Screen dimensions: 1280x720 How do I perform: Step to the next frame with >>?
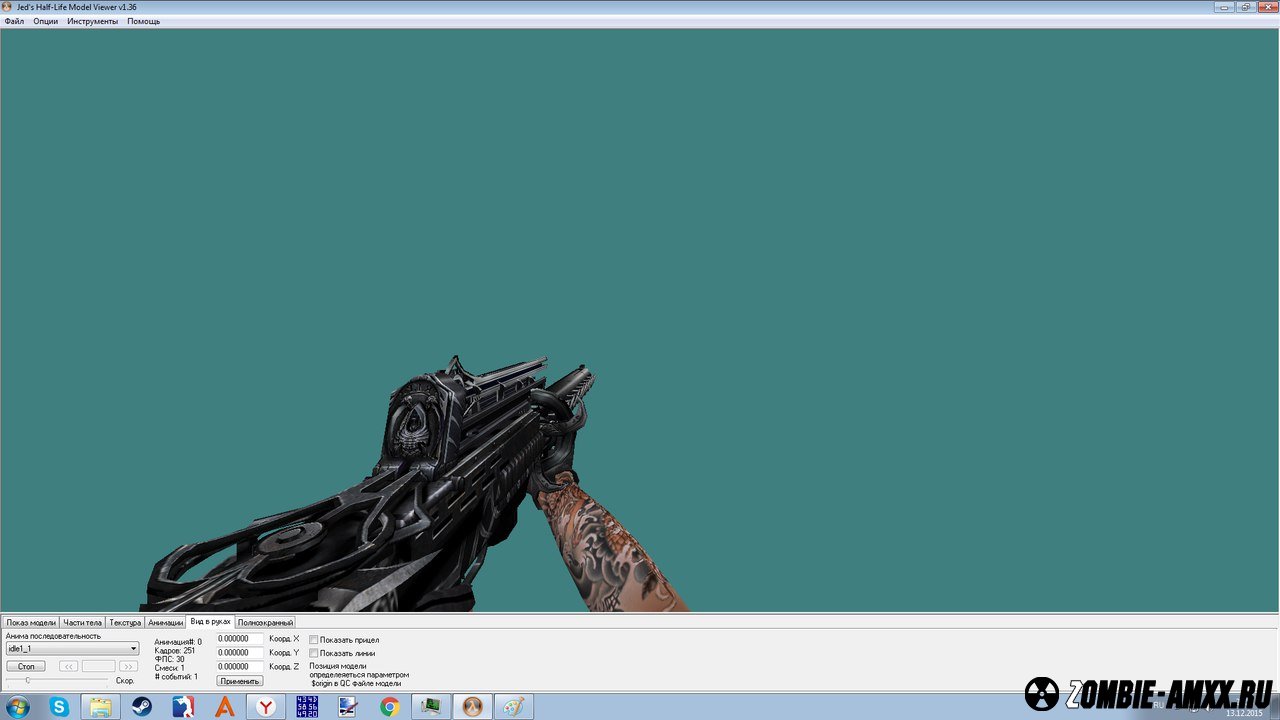coord(128,666)
